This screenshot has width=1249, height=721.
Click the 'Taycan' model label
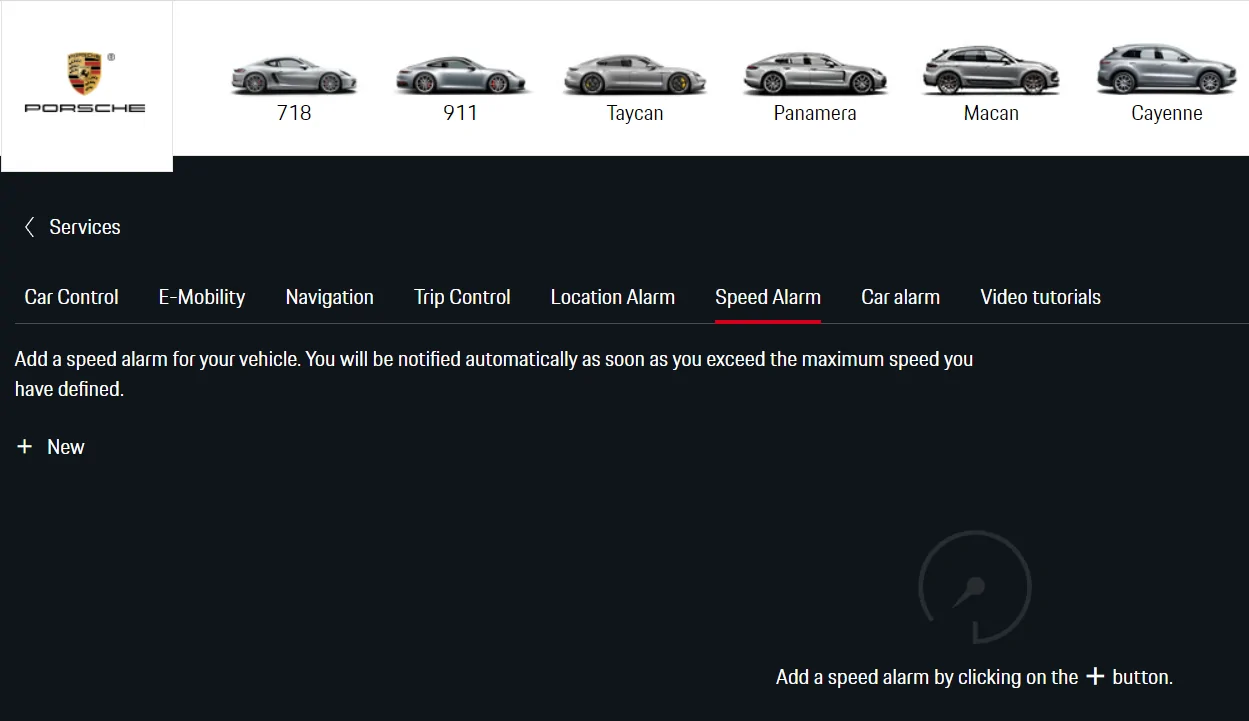[635, 113]
